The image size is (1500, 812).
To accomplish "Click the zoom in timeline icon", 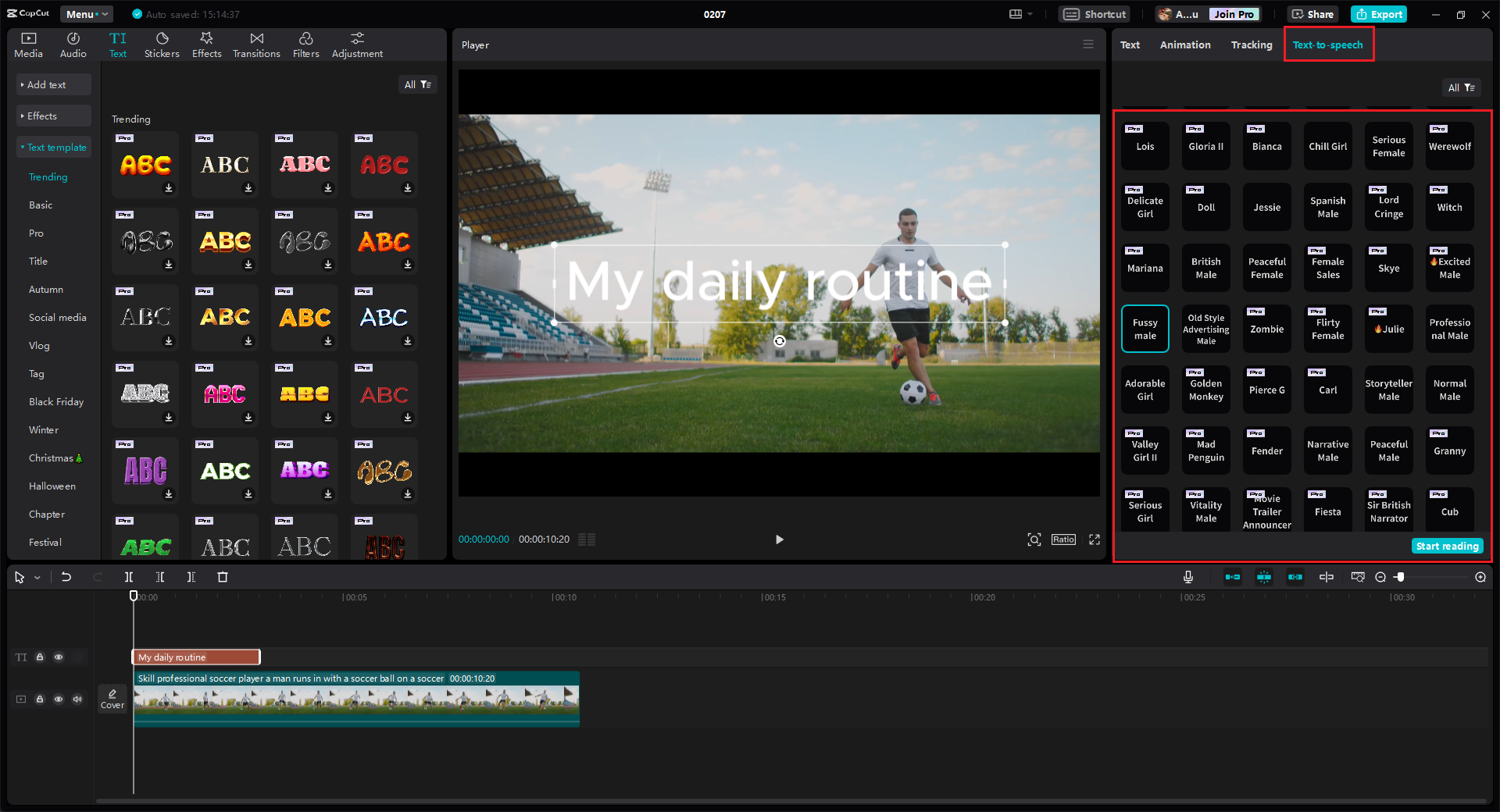I will 1480,577.
